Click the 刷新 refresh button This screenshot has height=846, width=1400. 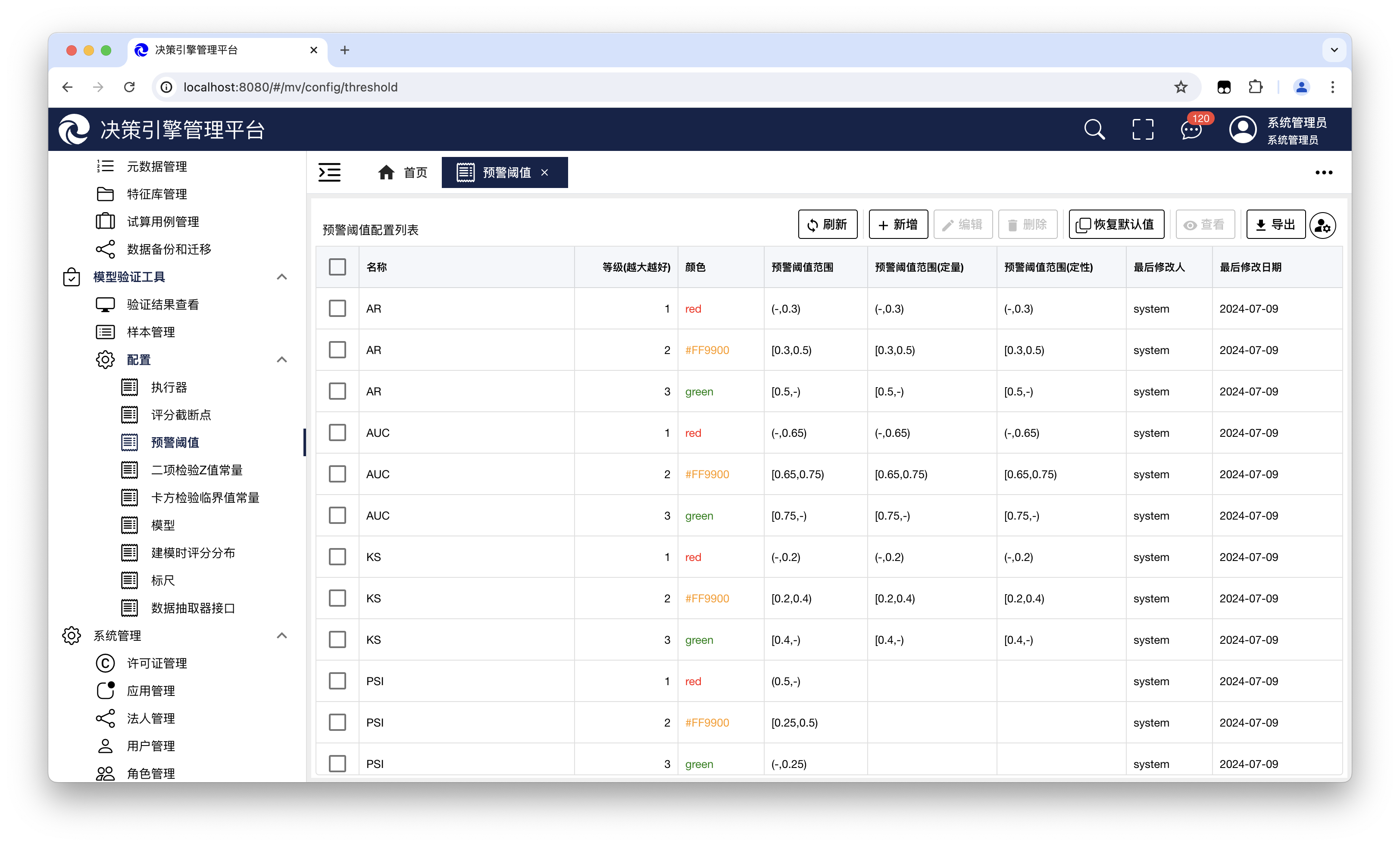click(827, 225)
